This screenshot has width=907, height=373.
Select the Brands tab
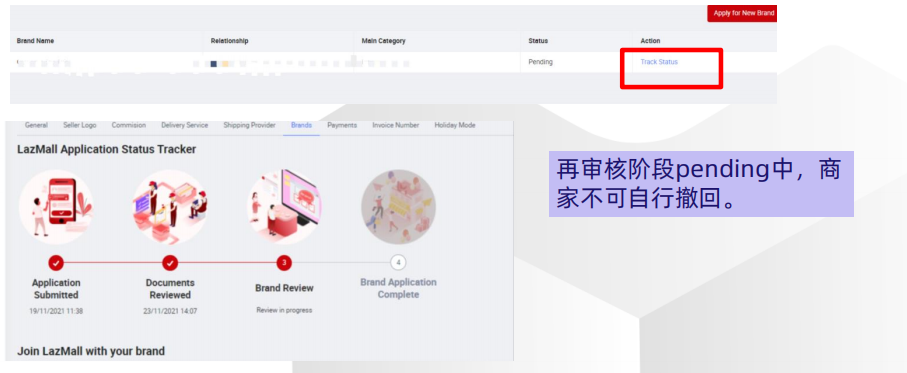pyautogui.click(x=301, y=125)
